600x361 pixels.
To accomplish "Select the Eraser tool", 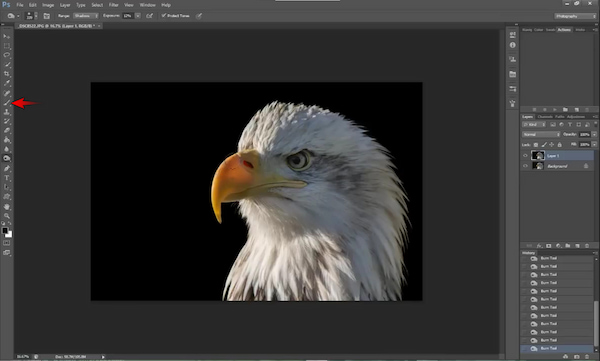I will (7, 131).
